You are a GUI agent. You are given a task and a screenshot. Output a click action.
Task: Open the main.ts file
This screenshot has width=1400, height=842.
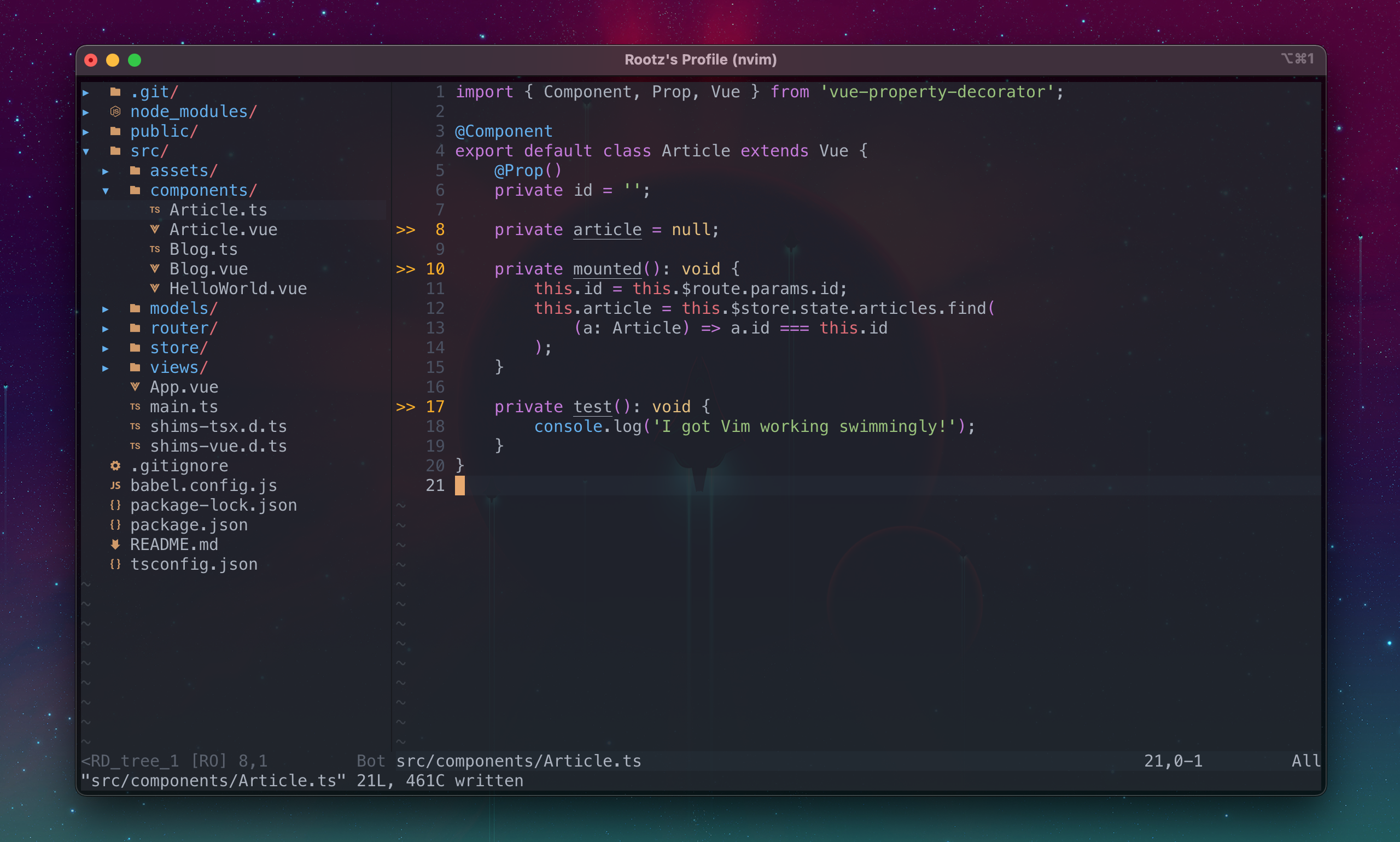tap(183, 407)
